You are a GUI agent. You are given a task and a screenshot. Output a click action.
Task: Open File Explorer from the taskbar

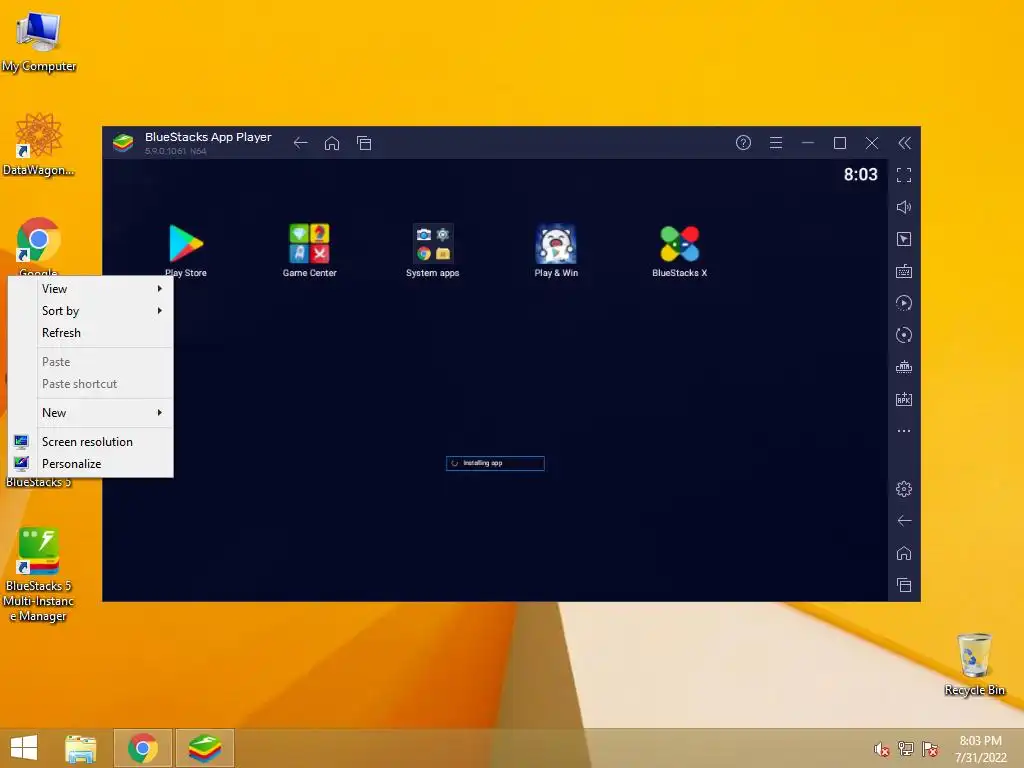(x=81, y=748)
